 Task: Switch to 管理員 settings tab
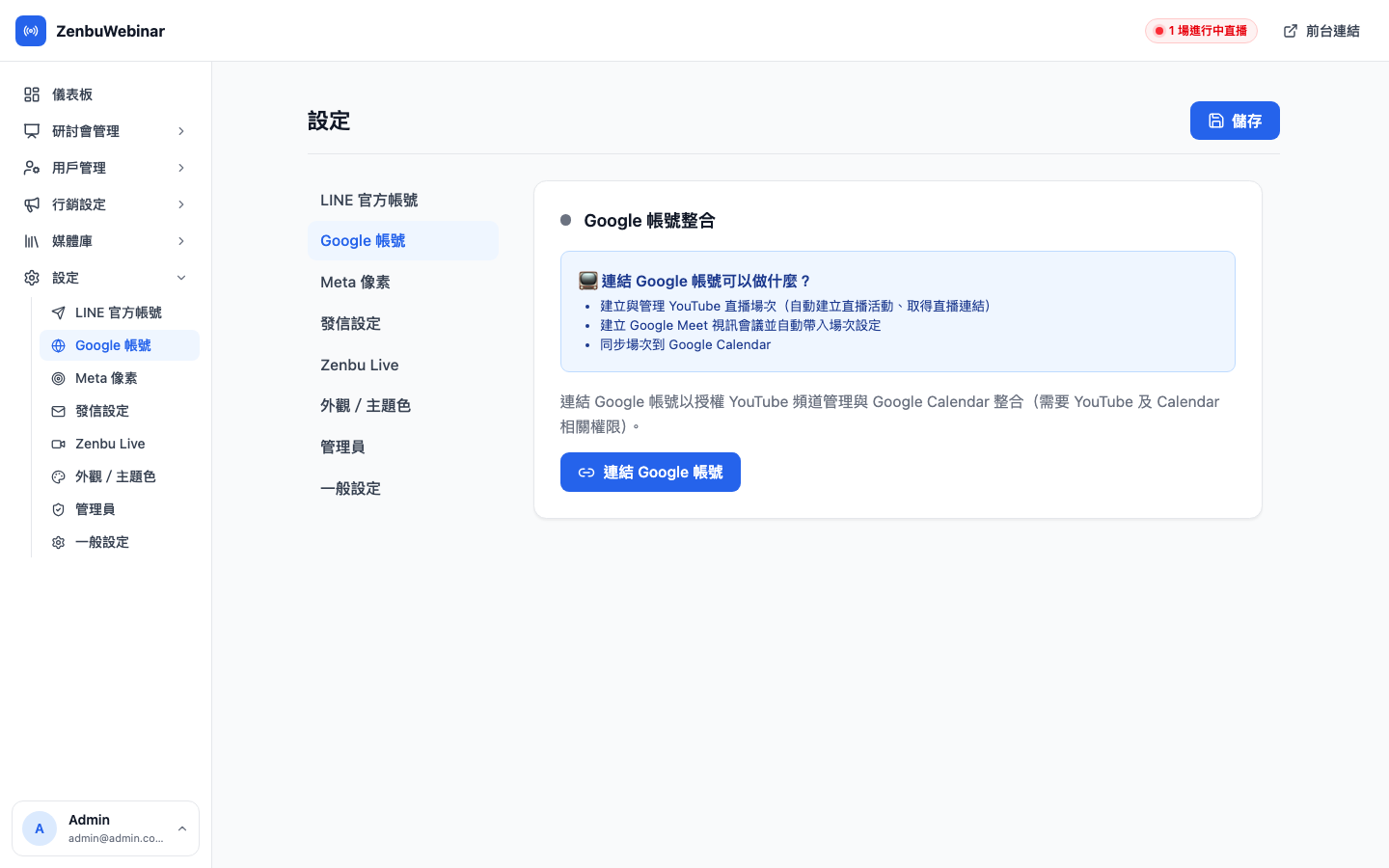(x=403, y=447)
